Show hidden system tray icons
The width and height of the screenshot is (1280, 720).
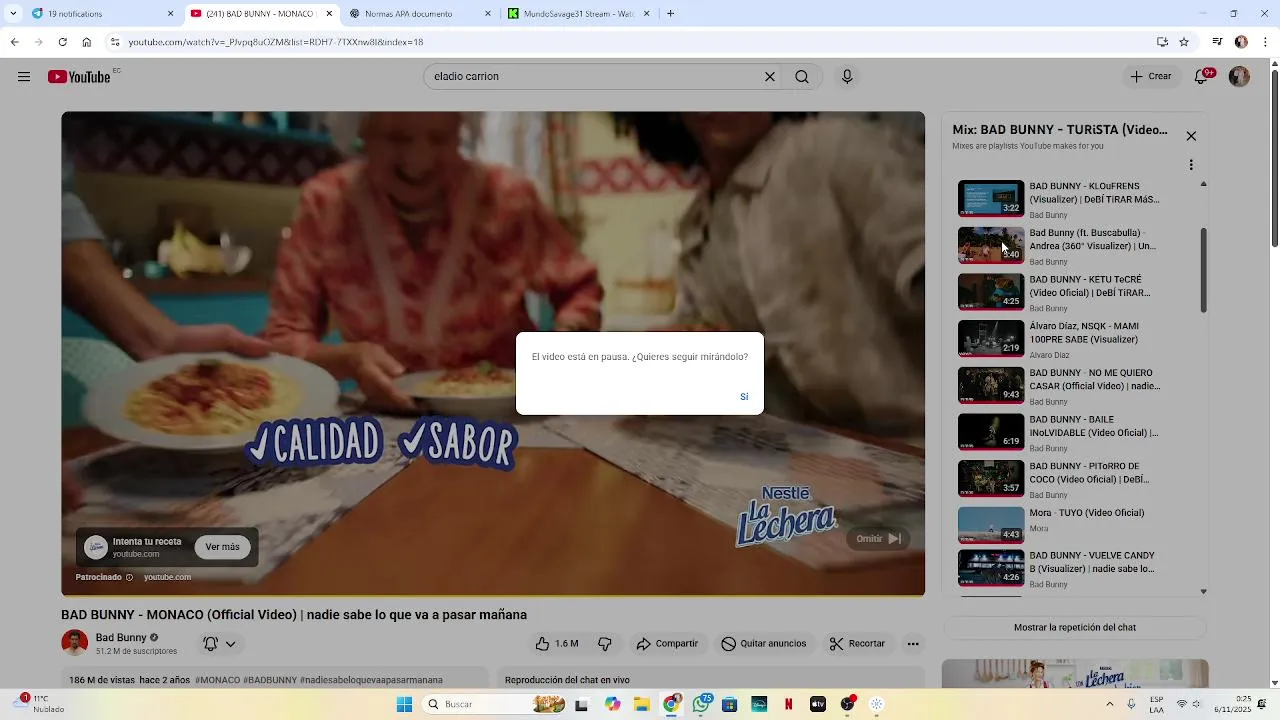(x=1110, y=704)
